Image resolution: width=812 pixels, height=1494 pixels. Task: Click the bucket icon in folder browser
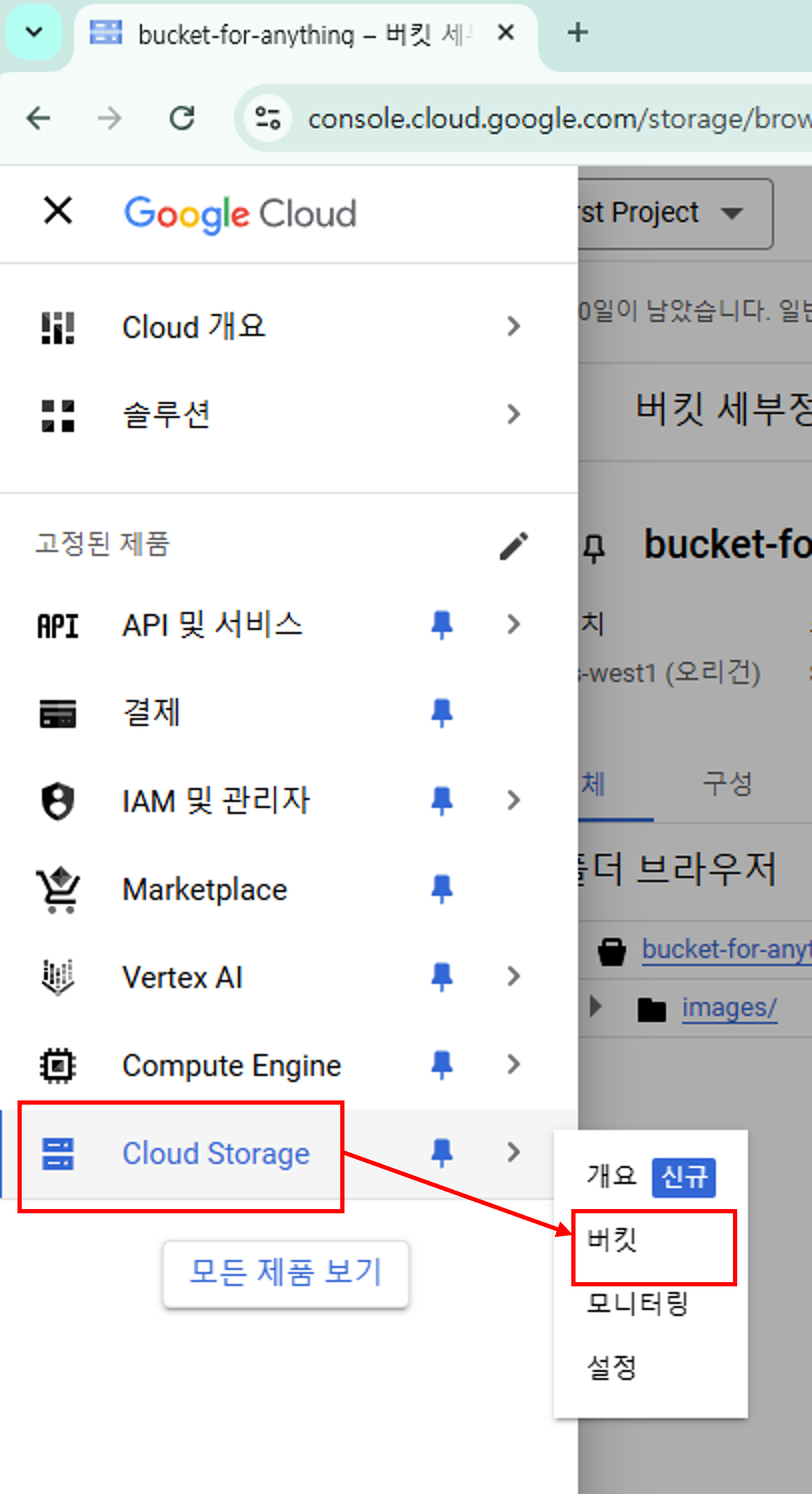point(612,951)
